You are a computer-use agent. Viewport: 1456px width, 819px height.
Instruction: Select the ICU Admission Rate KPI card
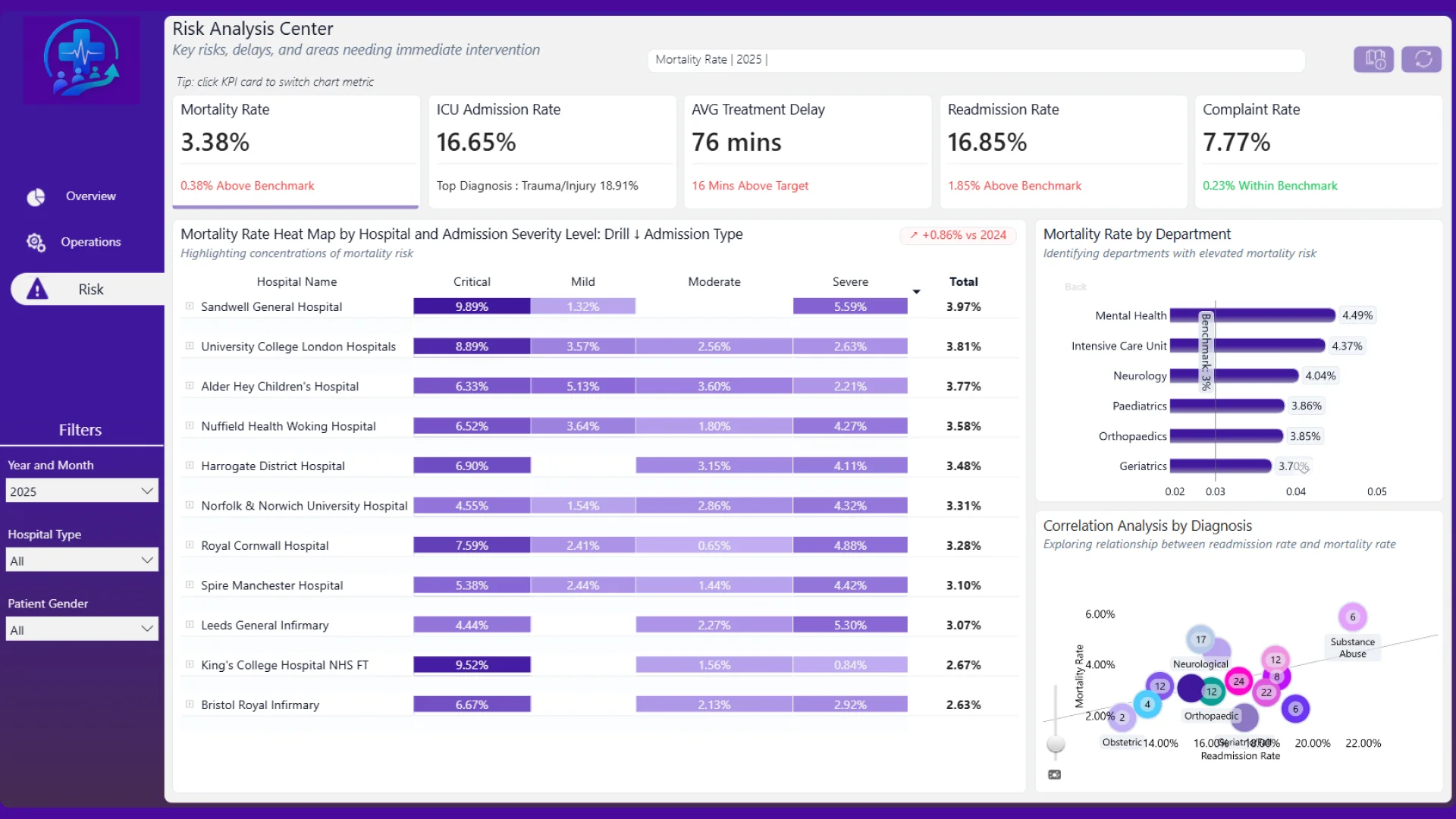(x=552, y=152)
